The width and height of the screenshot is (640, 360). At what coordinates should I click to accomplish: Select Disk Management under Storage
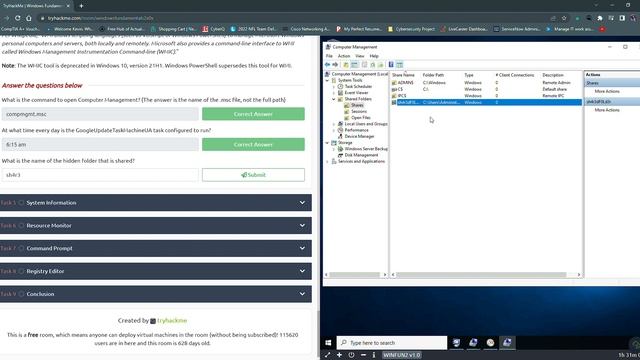click(361, 155)
